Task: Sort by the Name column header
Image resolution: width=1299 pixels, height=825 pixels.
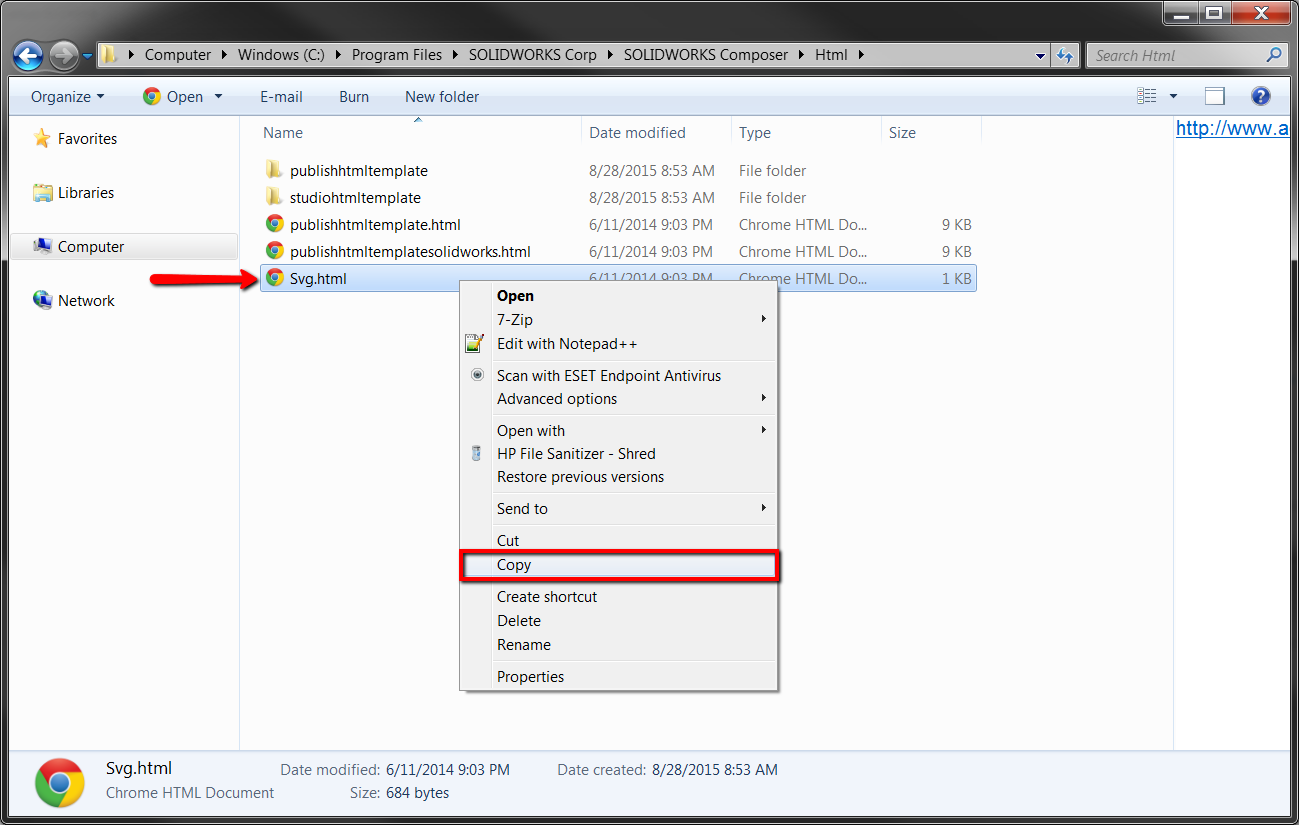Action: (x=282, y=133)
